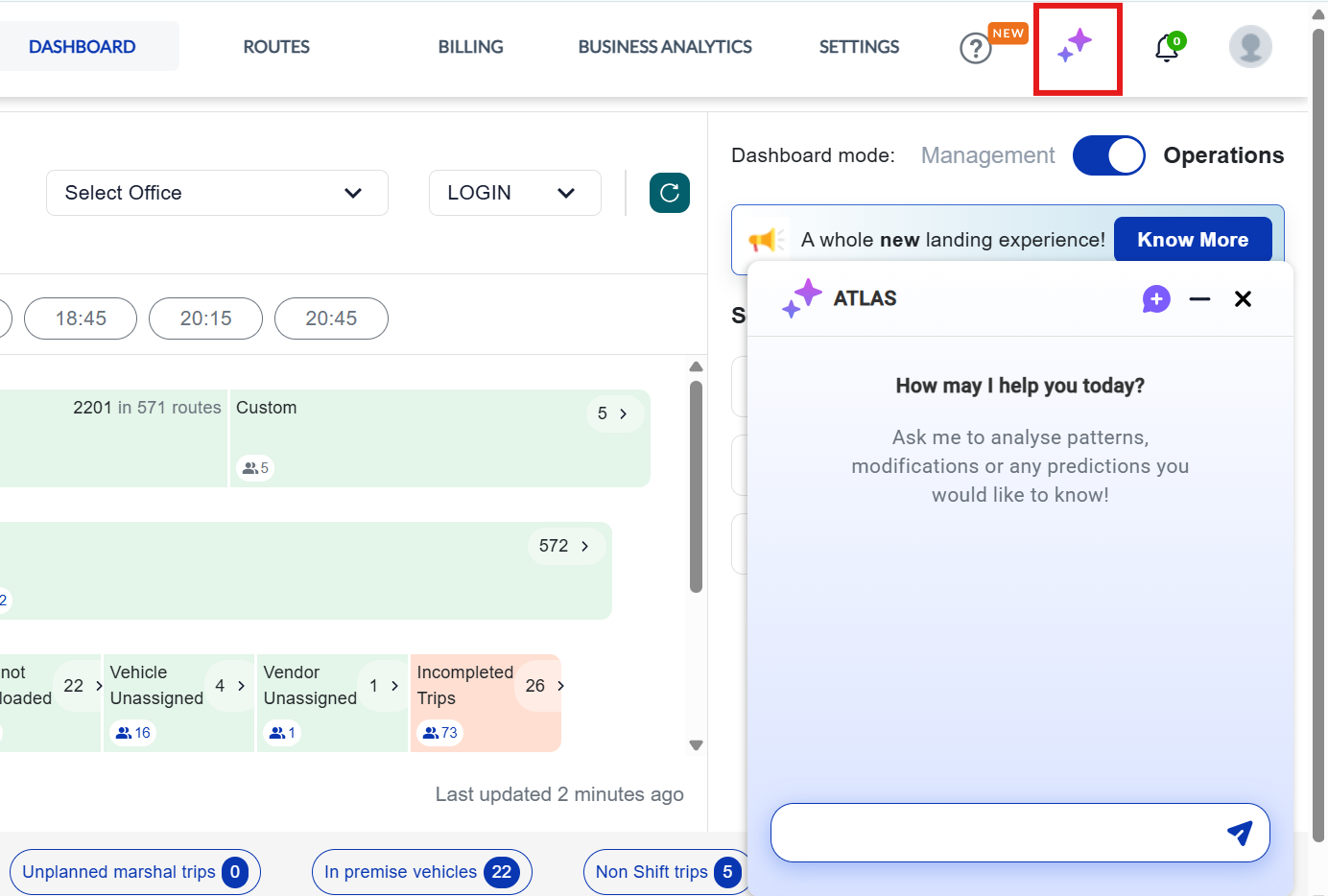Viewport: 1328px width, 896px height.
Task: Click the megaphone announcement icon
Action: pos(766,240)
